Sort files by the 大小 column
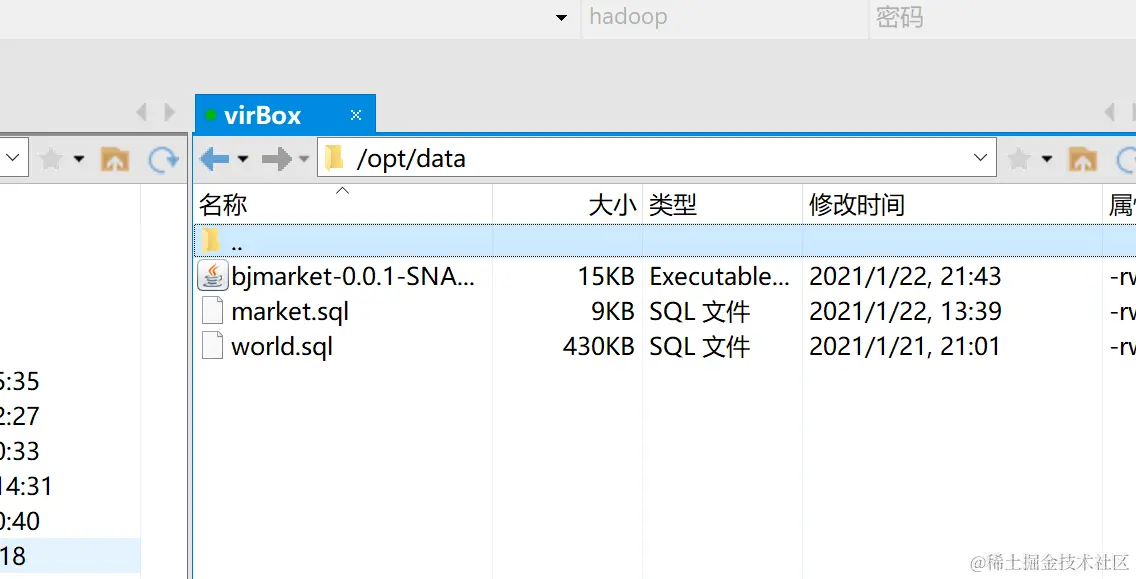 click(x=611, y=204)
